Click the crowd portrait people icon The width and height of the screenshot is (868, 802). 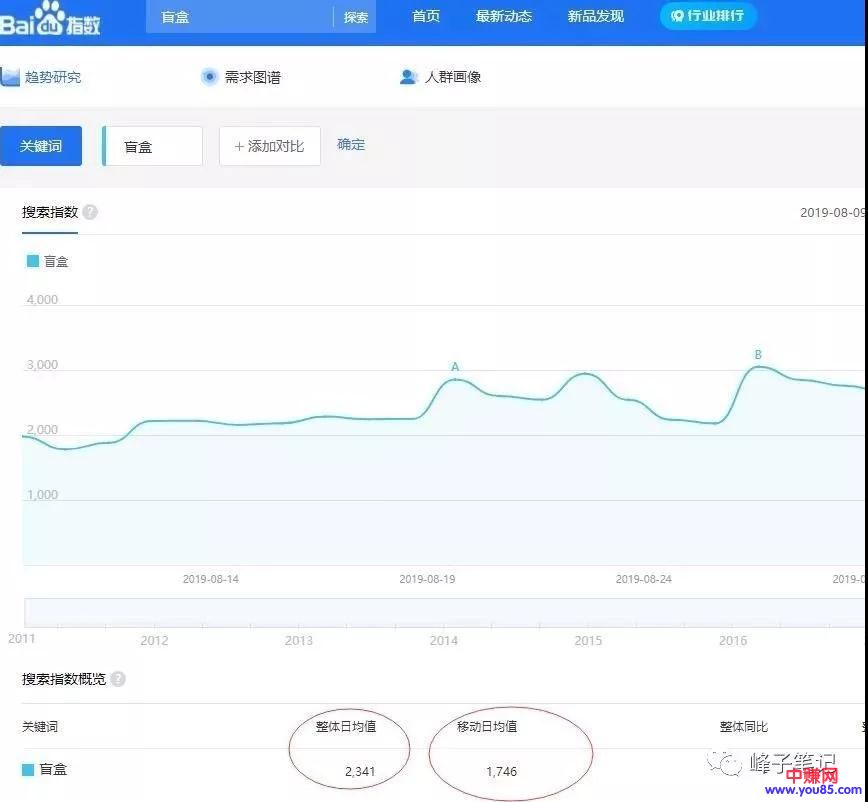click(408, 77)
